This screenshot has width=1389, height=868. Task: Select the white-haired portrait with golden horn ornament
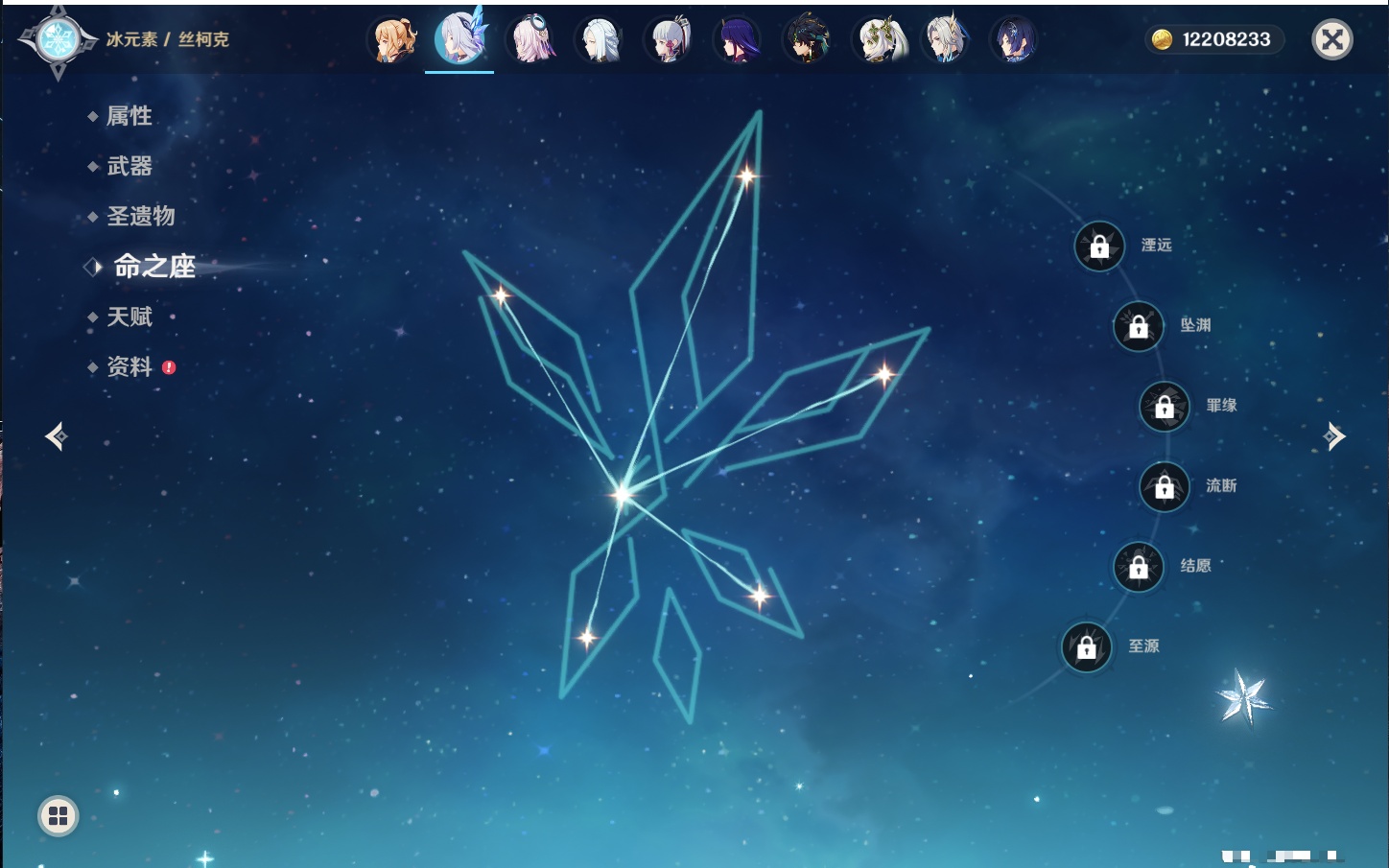coord(946,39)
